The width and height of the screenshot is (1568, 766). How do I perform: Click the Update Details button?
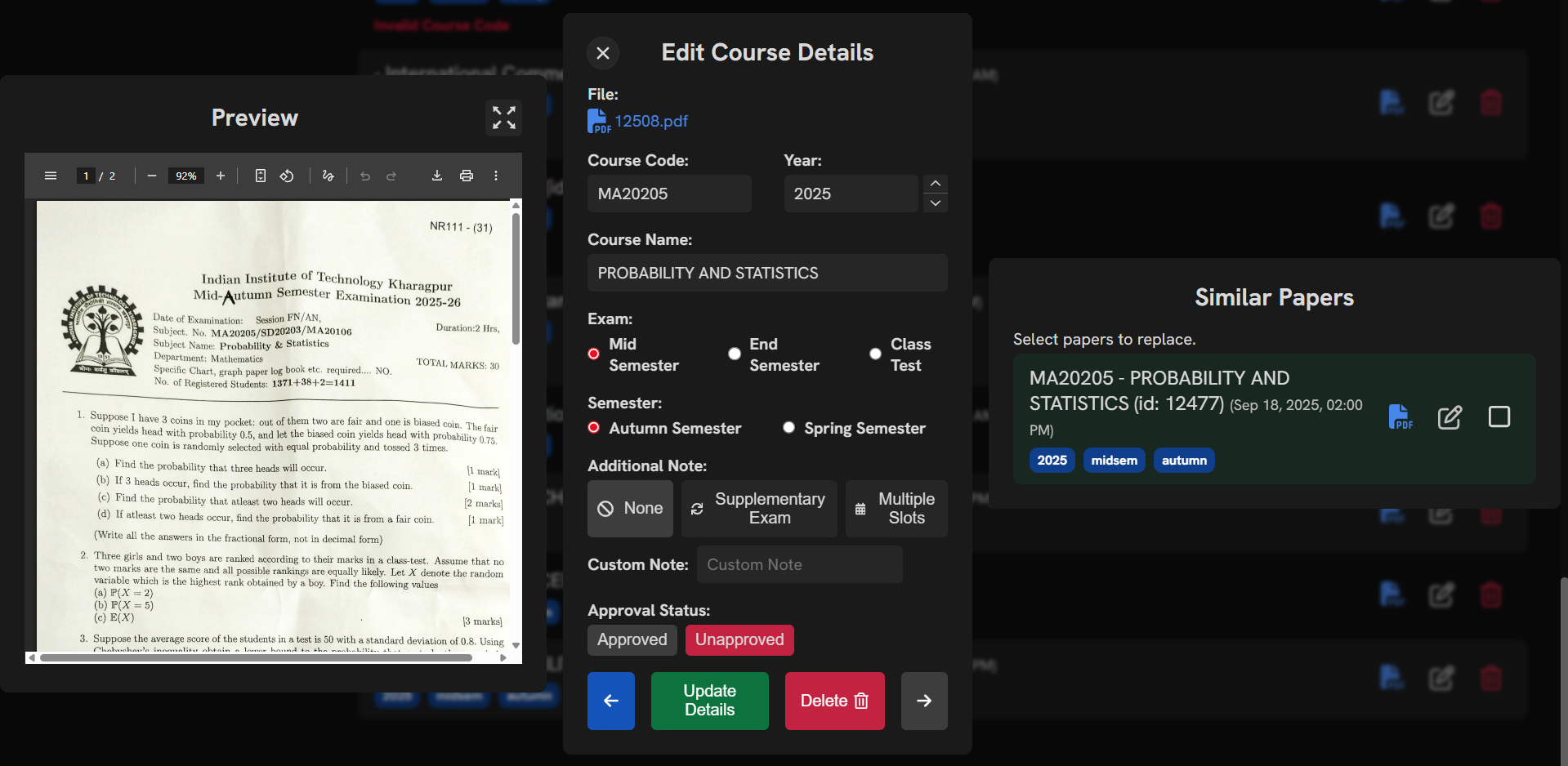pos(709,701)
